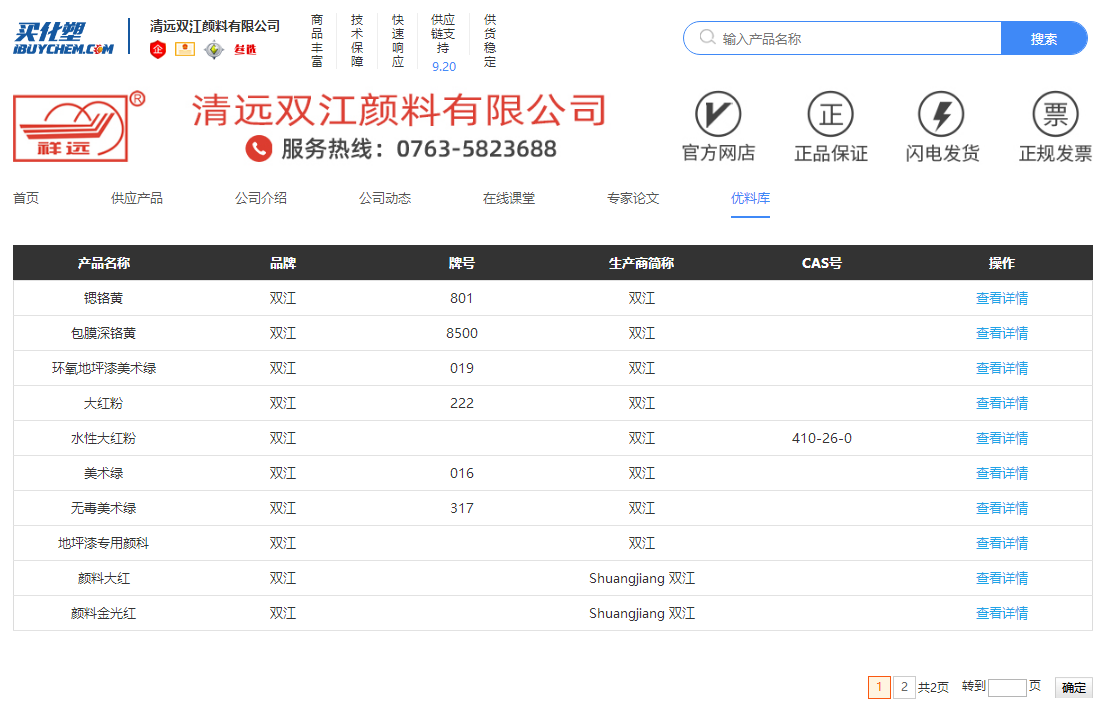Open the 专家论文 navigation tab
Image resolution: width=1106 pixels, height=704 pixels.
pyautogui.click(x=633, y=198)
